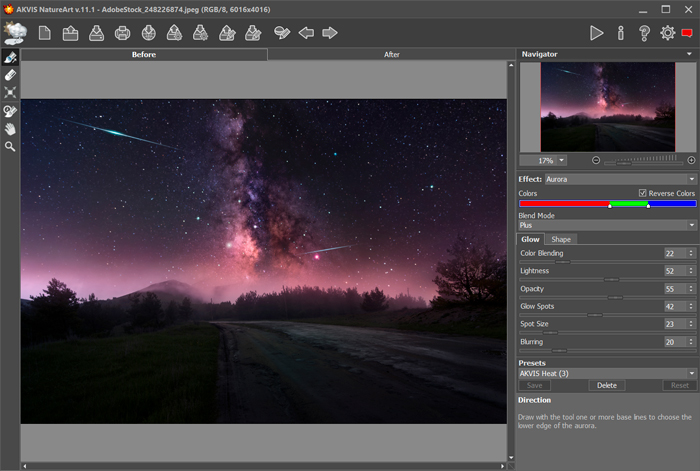Redo with the right arrow icon
Viewport: 700px width, 471px height.
point(330,33)
